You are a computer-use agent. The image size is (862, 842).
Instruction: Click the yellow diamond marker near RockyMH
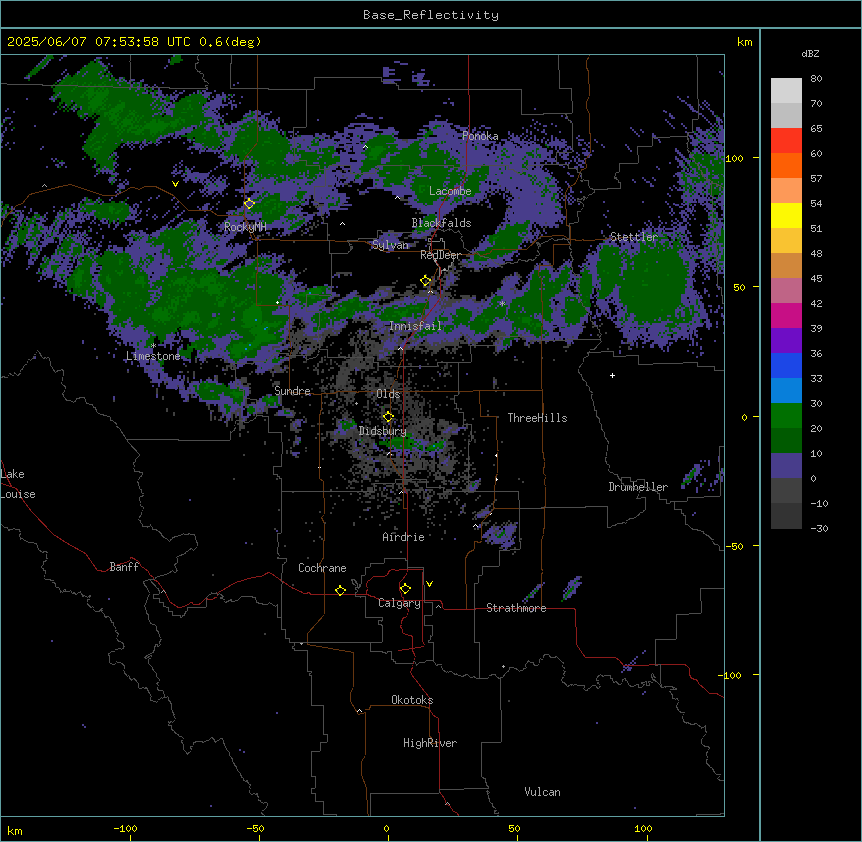[x=249, y=204]
